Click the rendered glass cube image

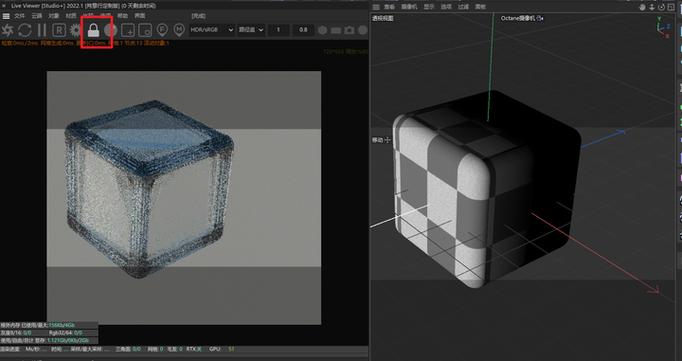(149, 188)
